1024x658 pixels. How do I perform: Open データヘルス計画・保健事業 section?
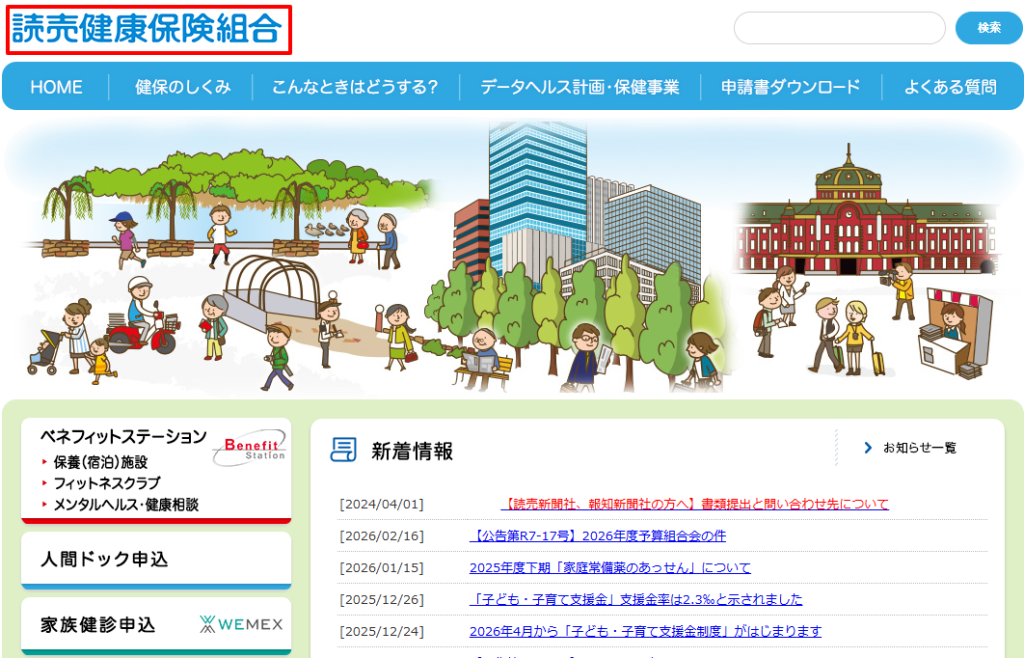(580, 86)
